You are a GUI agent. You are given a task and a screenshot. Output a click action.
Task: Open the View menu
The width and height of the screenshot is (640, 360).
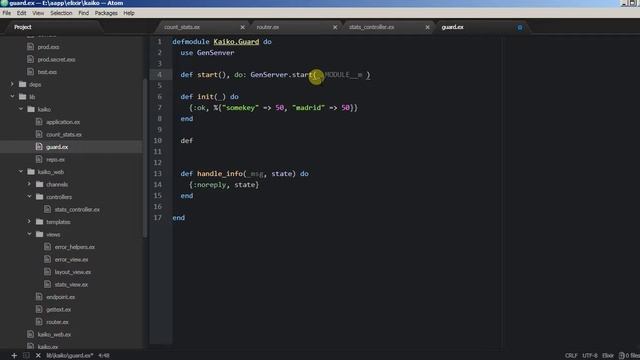click(x=38, y=13)
